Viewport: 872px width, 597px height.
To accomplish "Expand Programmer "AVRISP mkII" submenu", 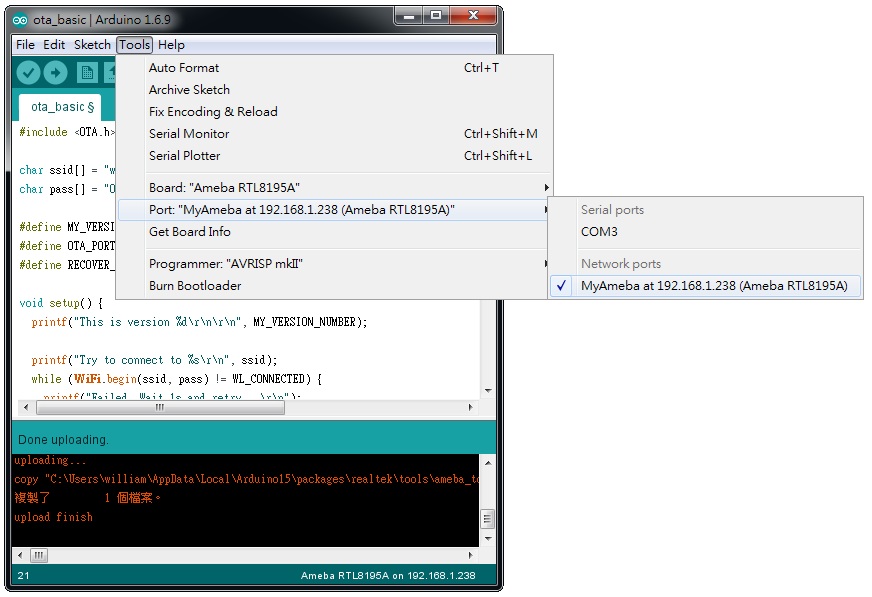I will click(x=334, y=263).
